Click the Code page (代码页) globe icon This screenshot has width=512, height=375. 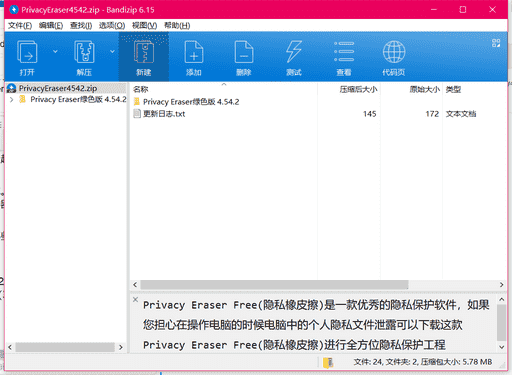394,52
